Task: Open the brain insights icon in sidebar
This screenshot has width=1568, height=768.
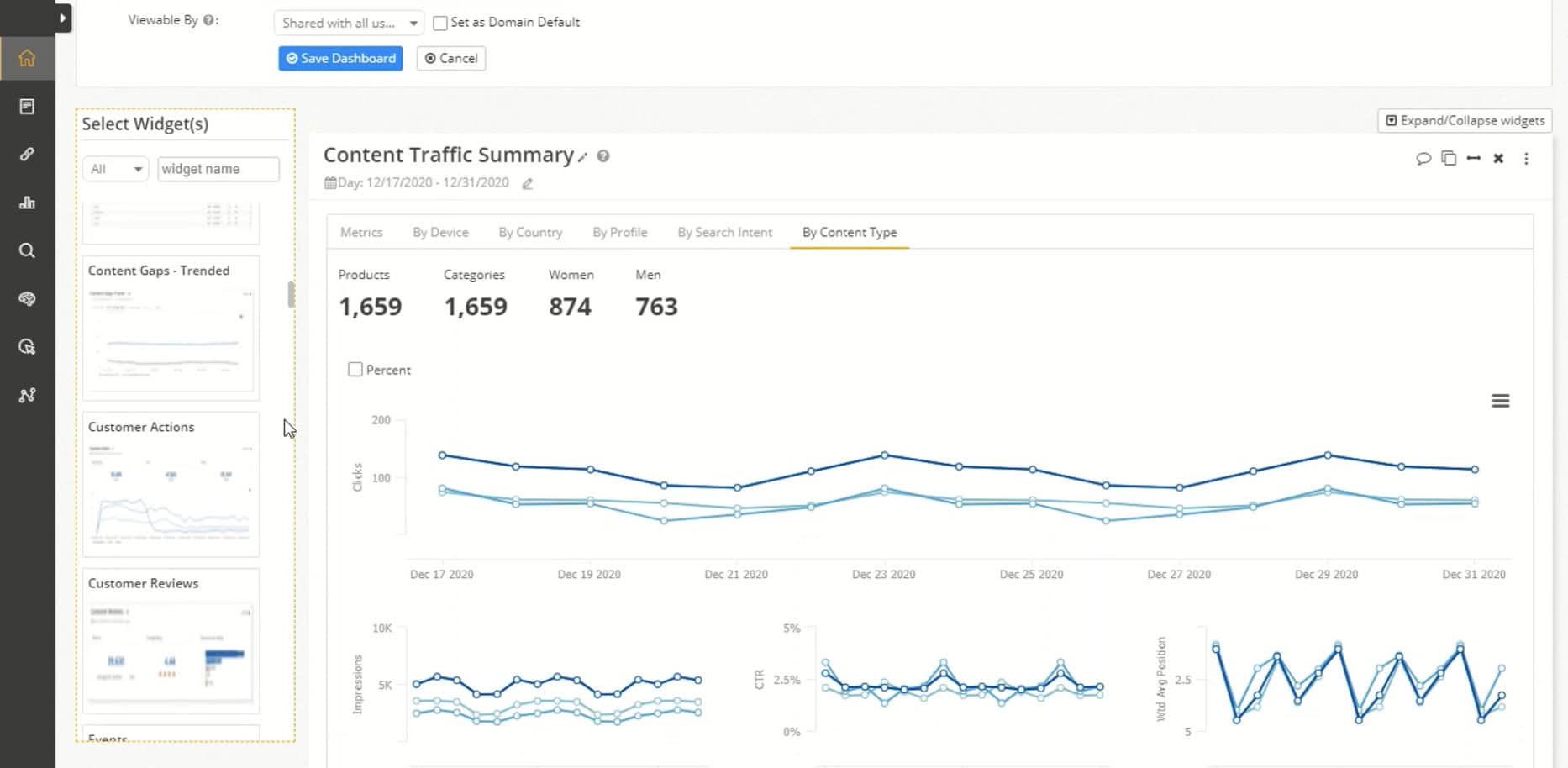Action: (27, 299)
